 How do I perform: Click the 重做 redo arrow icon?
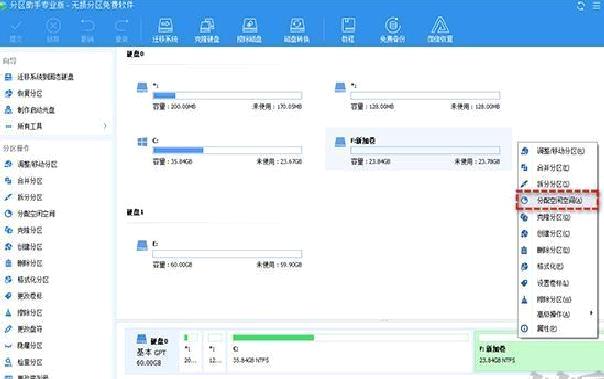[x=121, y=30]
